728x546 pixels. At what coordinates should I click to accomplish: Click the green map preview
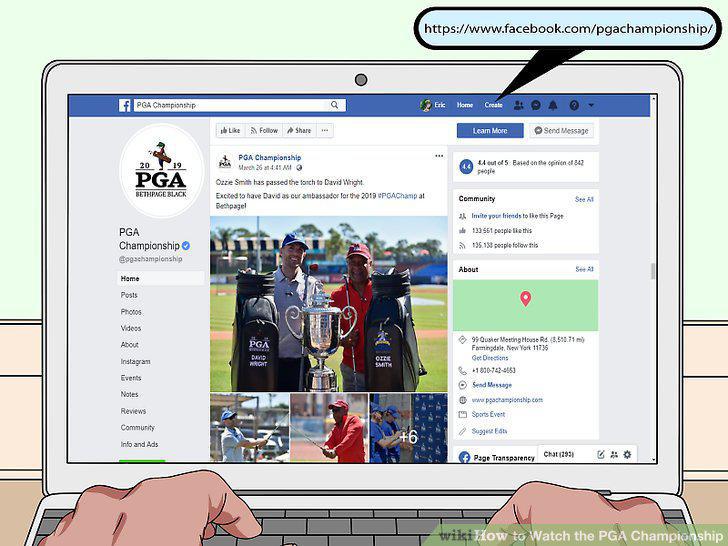click(x=526, y=306)
